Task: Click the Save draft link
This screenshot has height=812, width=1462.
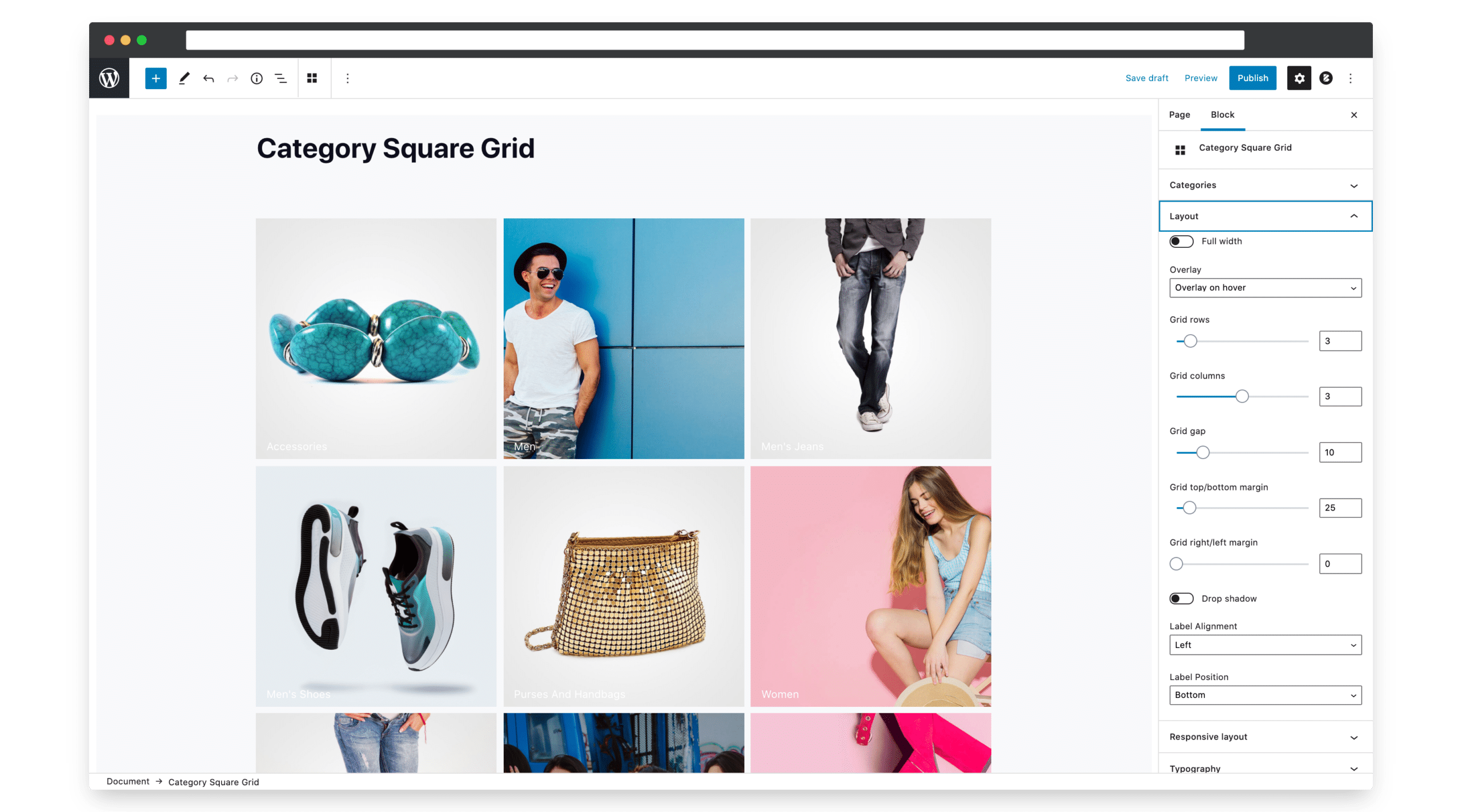Action: [x=1146, y=78]
